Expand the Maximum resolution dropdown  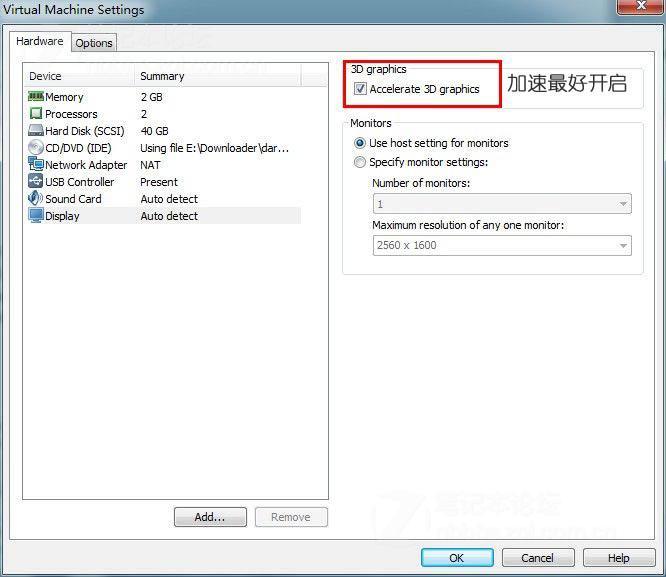click(501, 245)
